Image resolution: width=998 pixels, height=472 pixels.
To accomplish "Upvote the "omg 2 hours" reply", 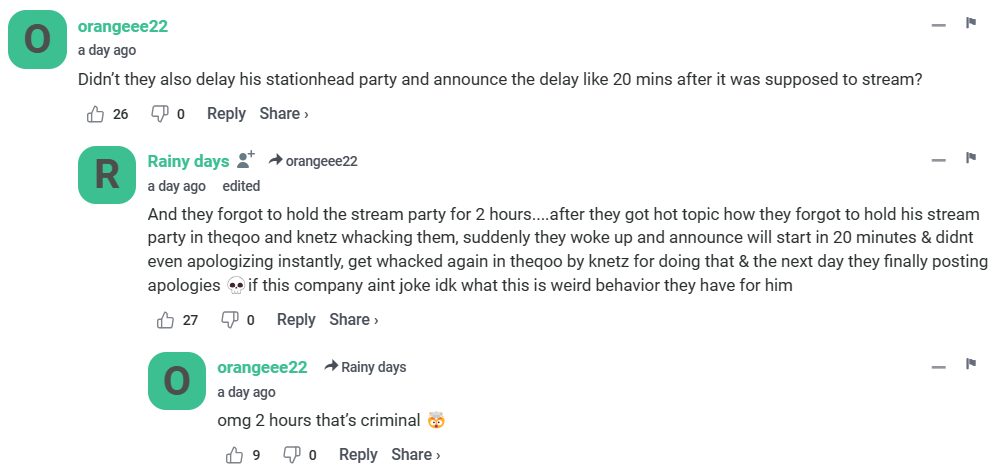I will tap(235, 455).
